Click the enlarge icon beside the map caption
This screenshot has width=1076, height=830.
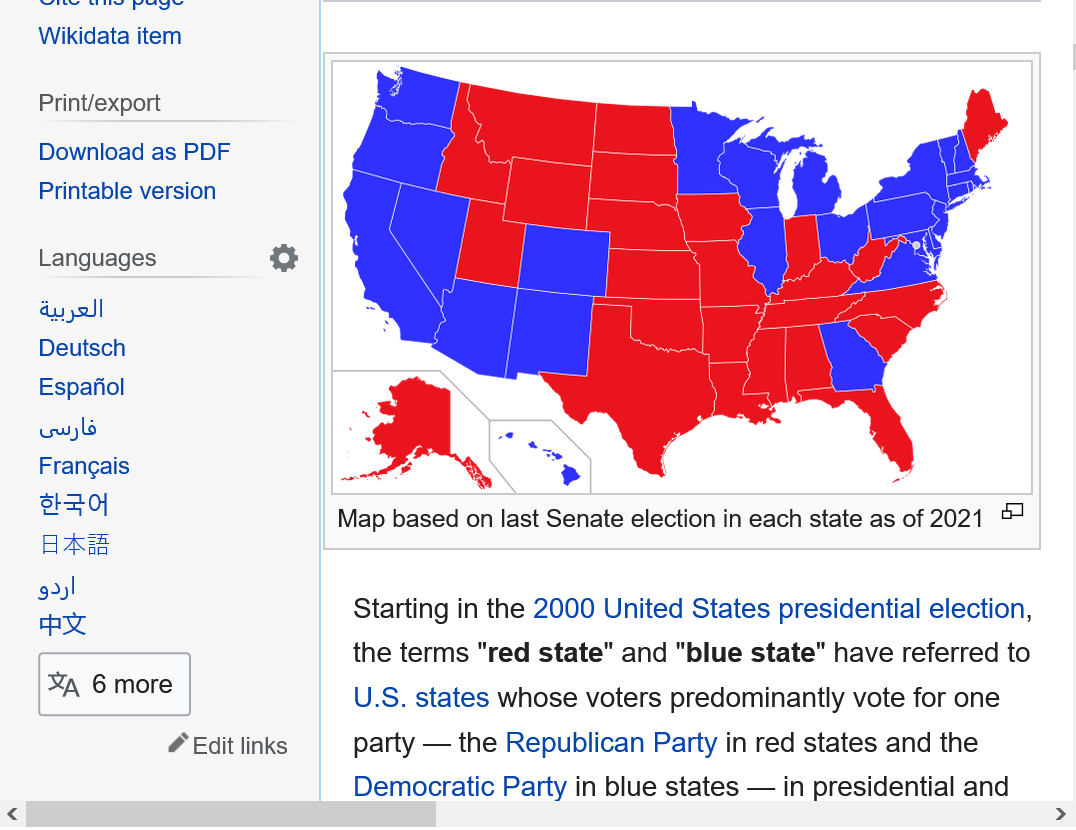click(1012, 511)
